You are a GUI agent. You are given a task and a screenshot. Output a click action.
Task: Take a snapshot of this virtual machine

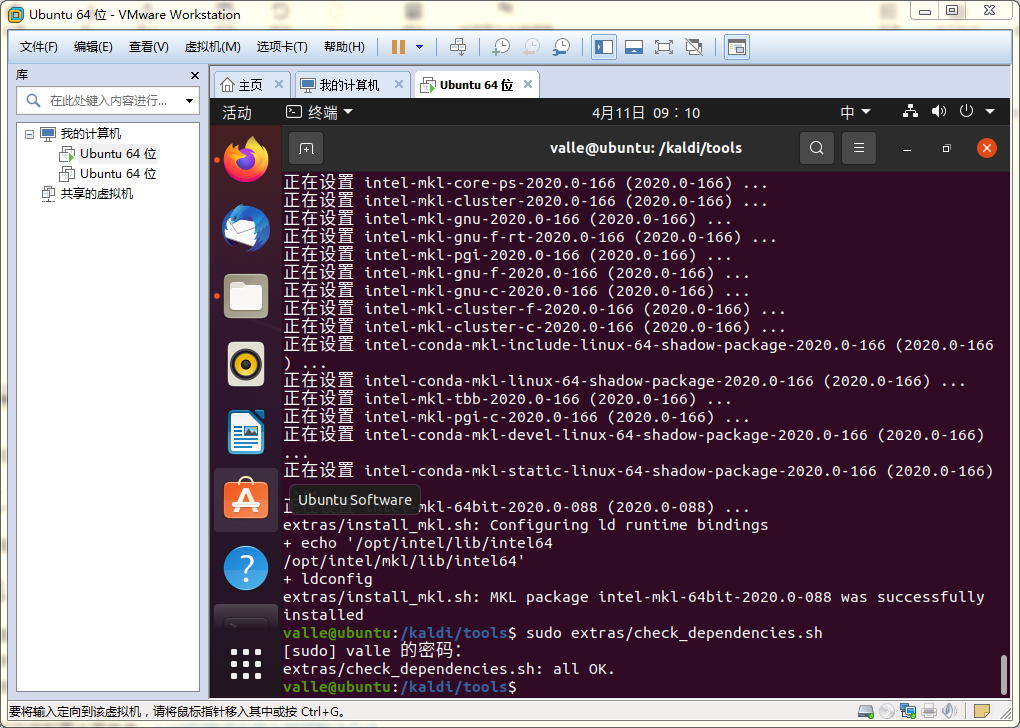point(501,47)
